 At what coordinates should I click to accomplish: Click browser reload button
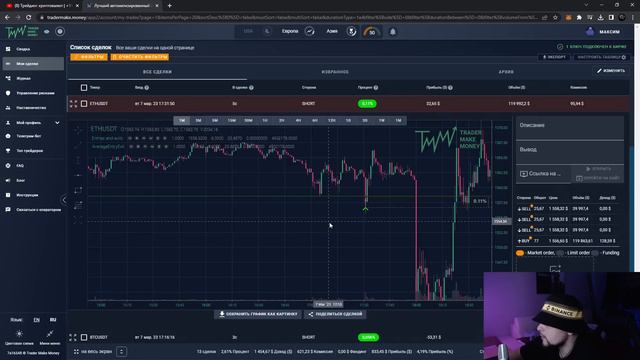(x=28, y=18)
